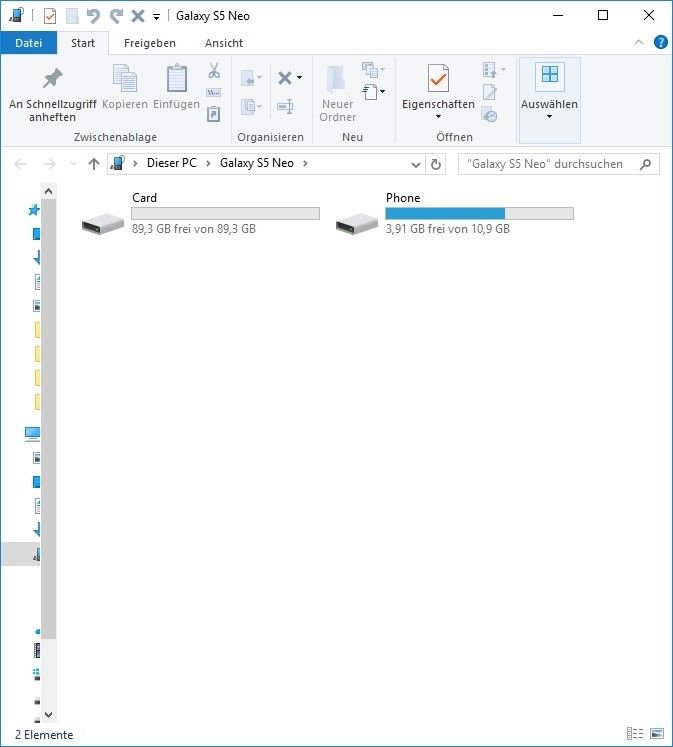Click the quick access star in sidebar
The width and height of the screenshot is (673, 747).
pyautogui.click(x=34, y=210)
